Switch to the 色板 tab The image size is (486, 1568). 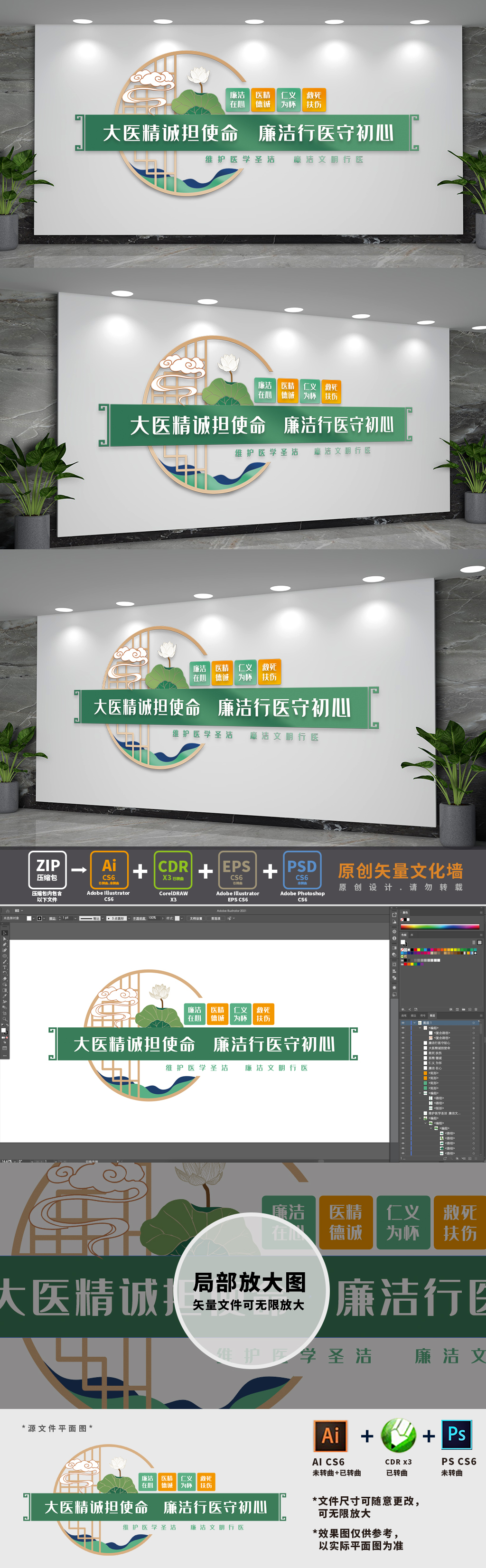point(404,936)
